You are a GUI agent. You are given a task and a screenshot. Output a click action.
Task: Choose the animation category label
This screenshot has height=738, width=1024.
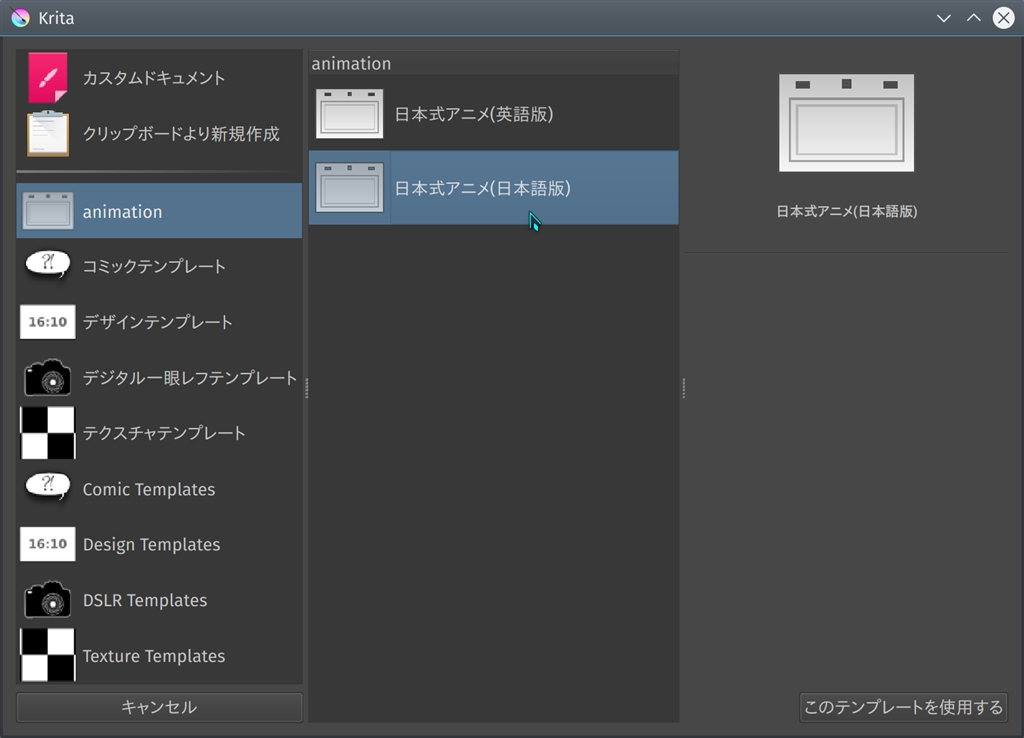coord(122,212)
